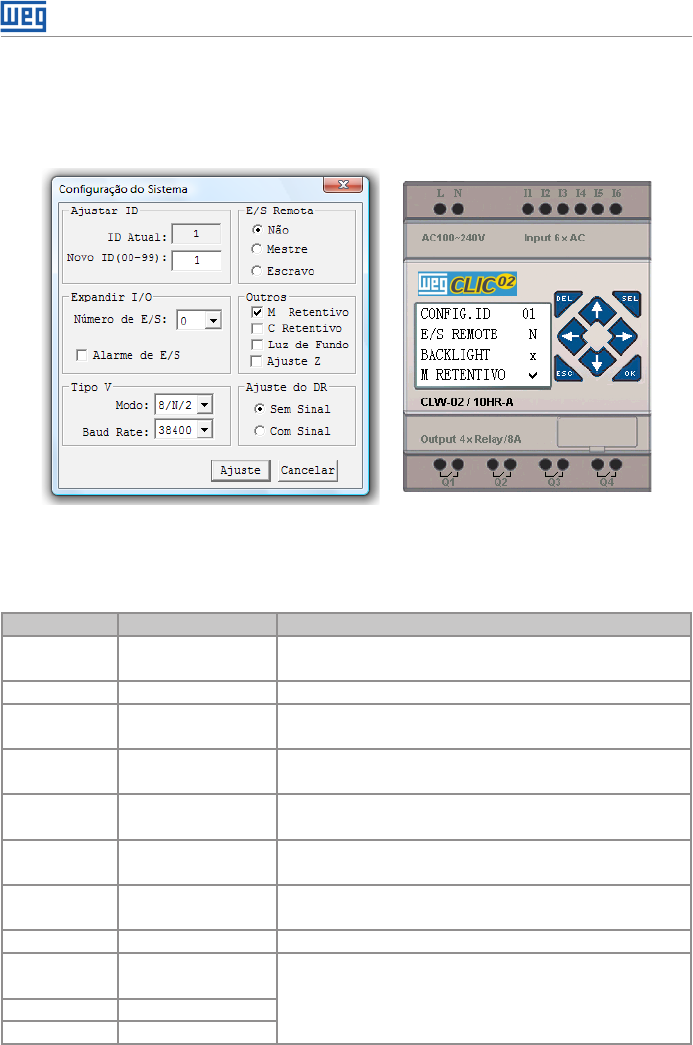
Task: Click the M RETENTIVO line on LCD
Action: 478,375
